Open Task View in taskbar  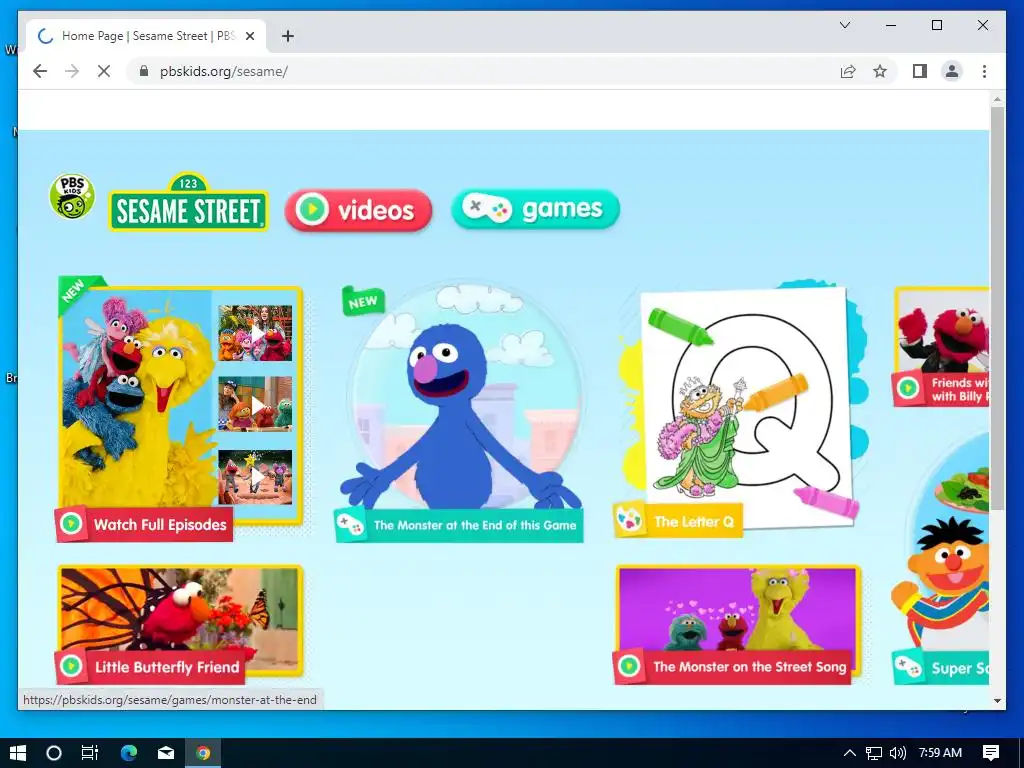point(89,753)
